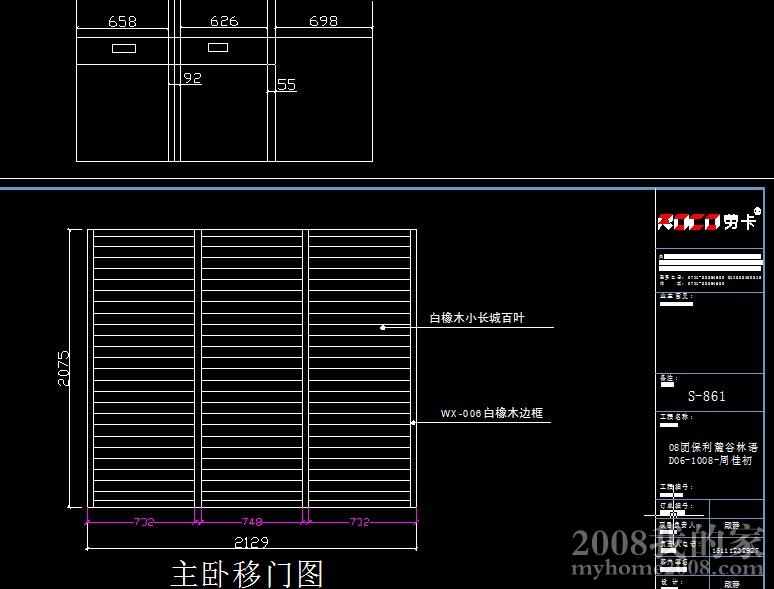Click the 55 gap dimension
Screen dimensions: 774x589
pyautogui.click(x=287, y=85)
